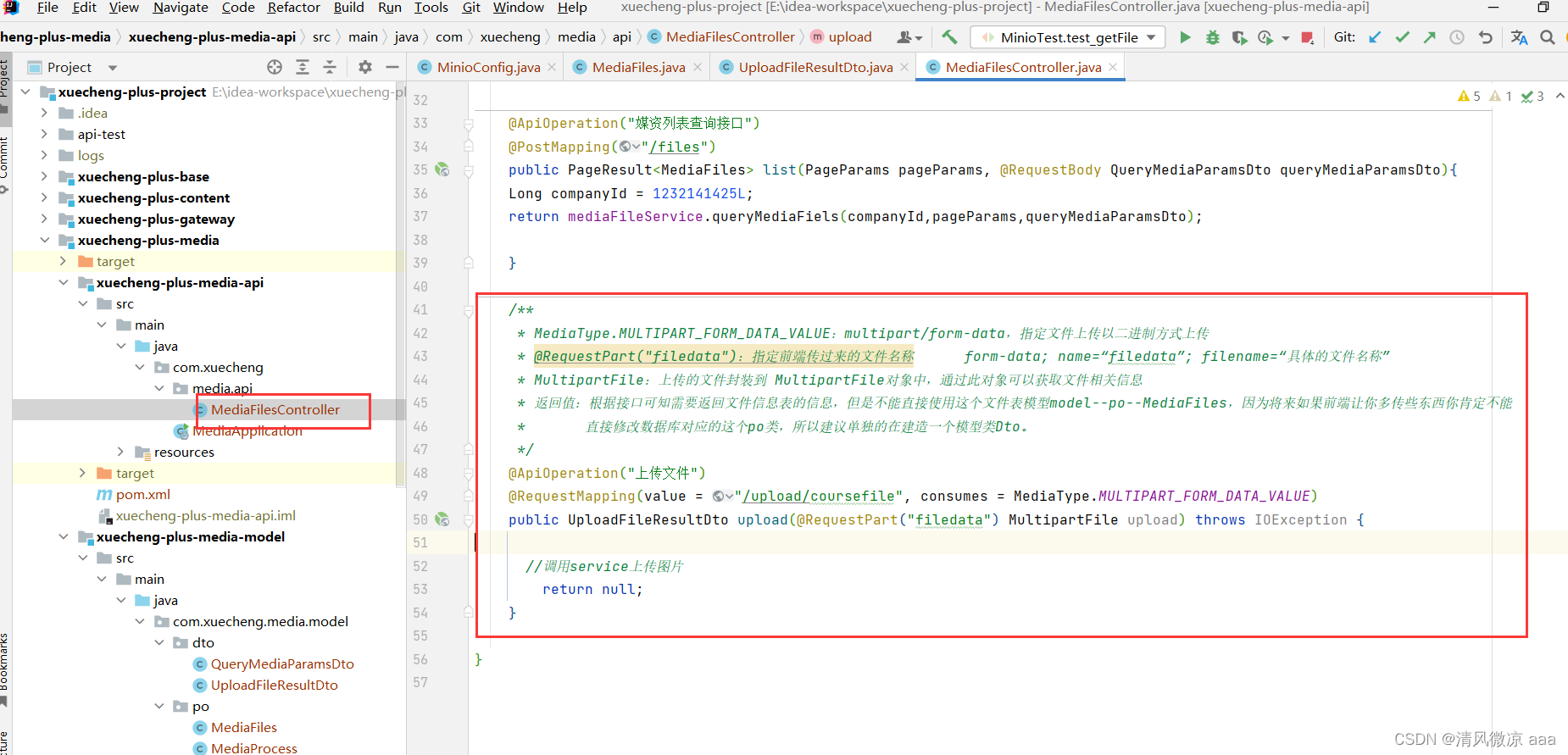Open Project panel gear options

365,67
